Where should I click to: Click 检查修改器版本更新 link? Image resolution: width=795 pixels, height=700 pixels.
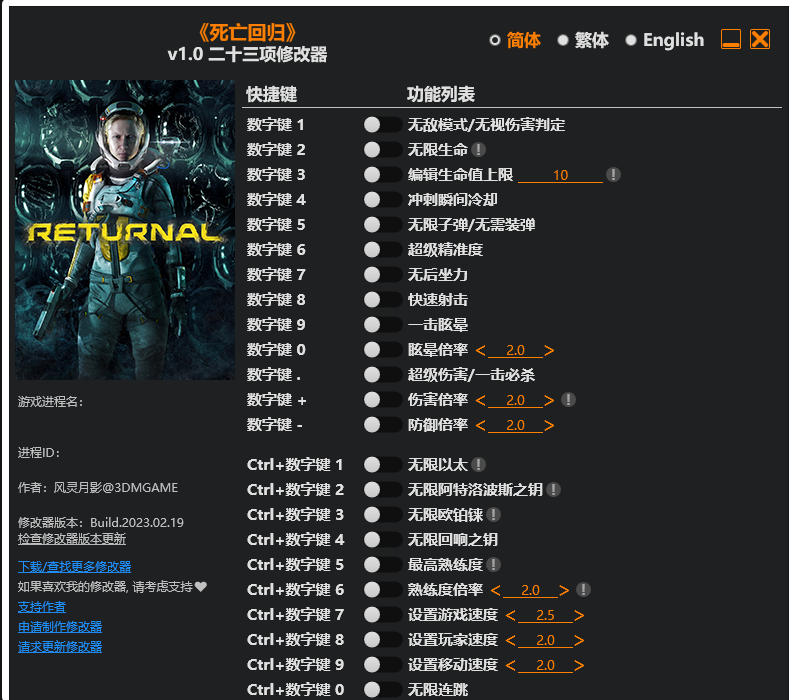[71, 538]
